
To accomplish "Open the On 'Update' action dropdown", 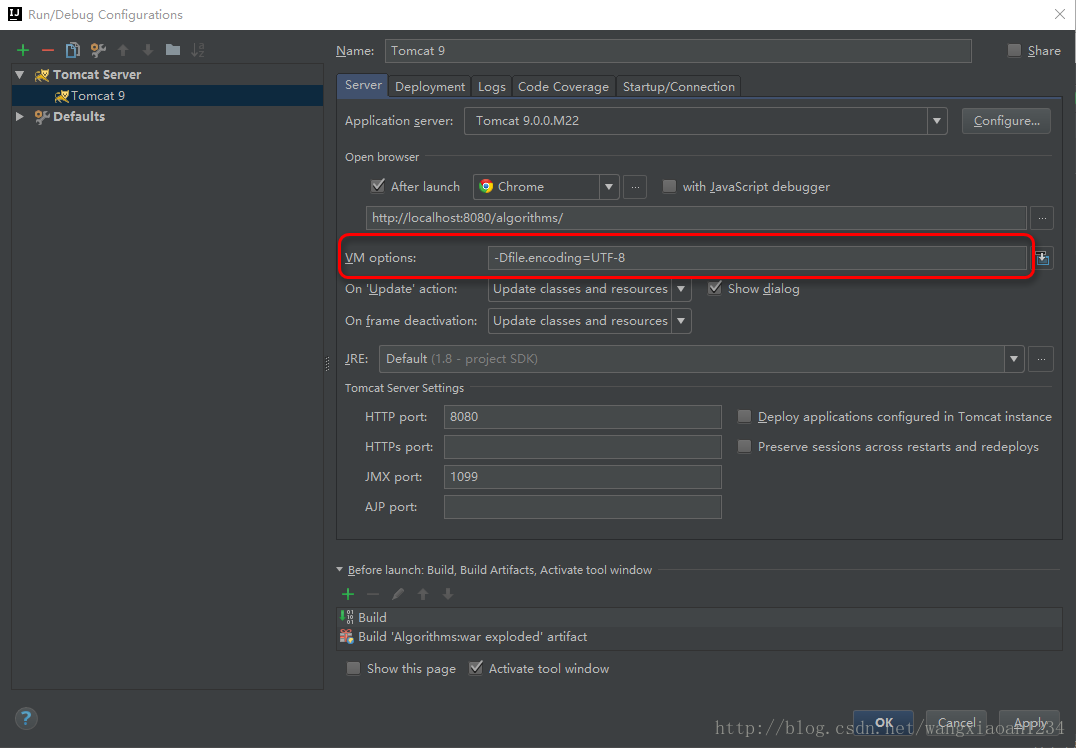I will 681,289.
